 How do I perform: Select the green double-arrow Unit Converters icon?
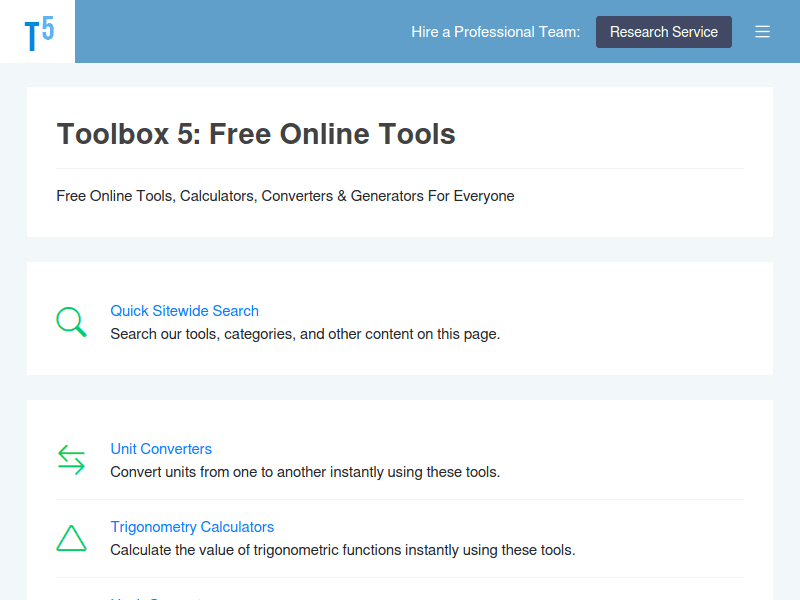click(x=71, y=459)
